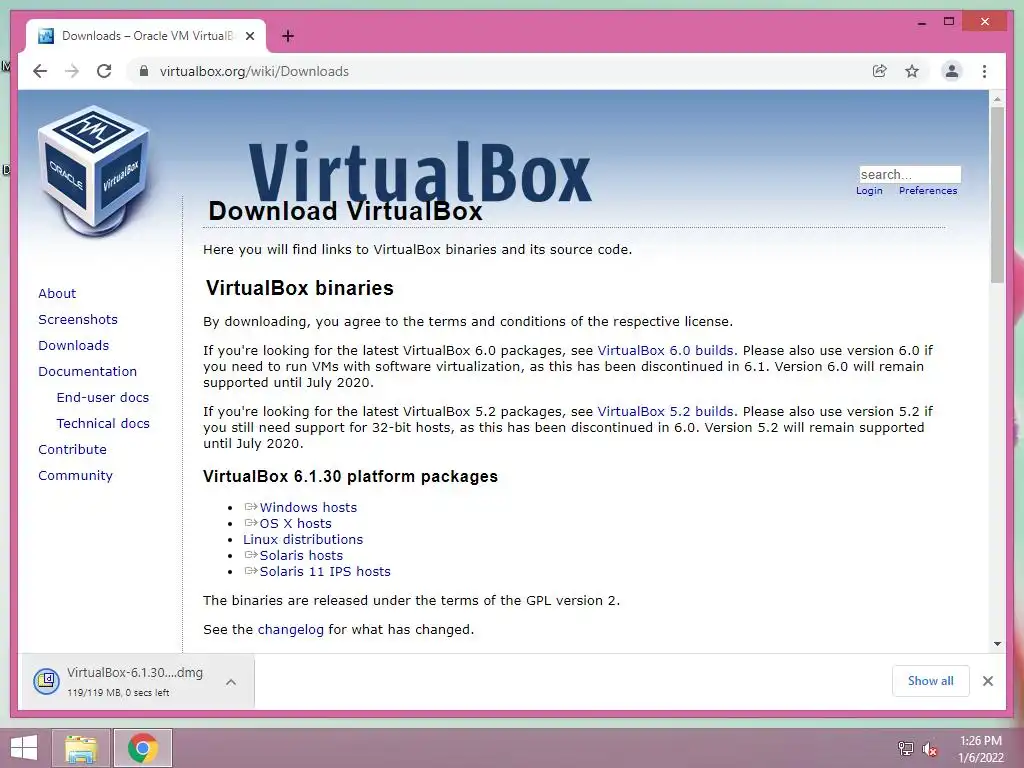This screenshot has width=1024, height=768.
Task: Click the dmg file icon in downloads bar
Action: click(47, 681)
